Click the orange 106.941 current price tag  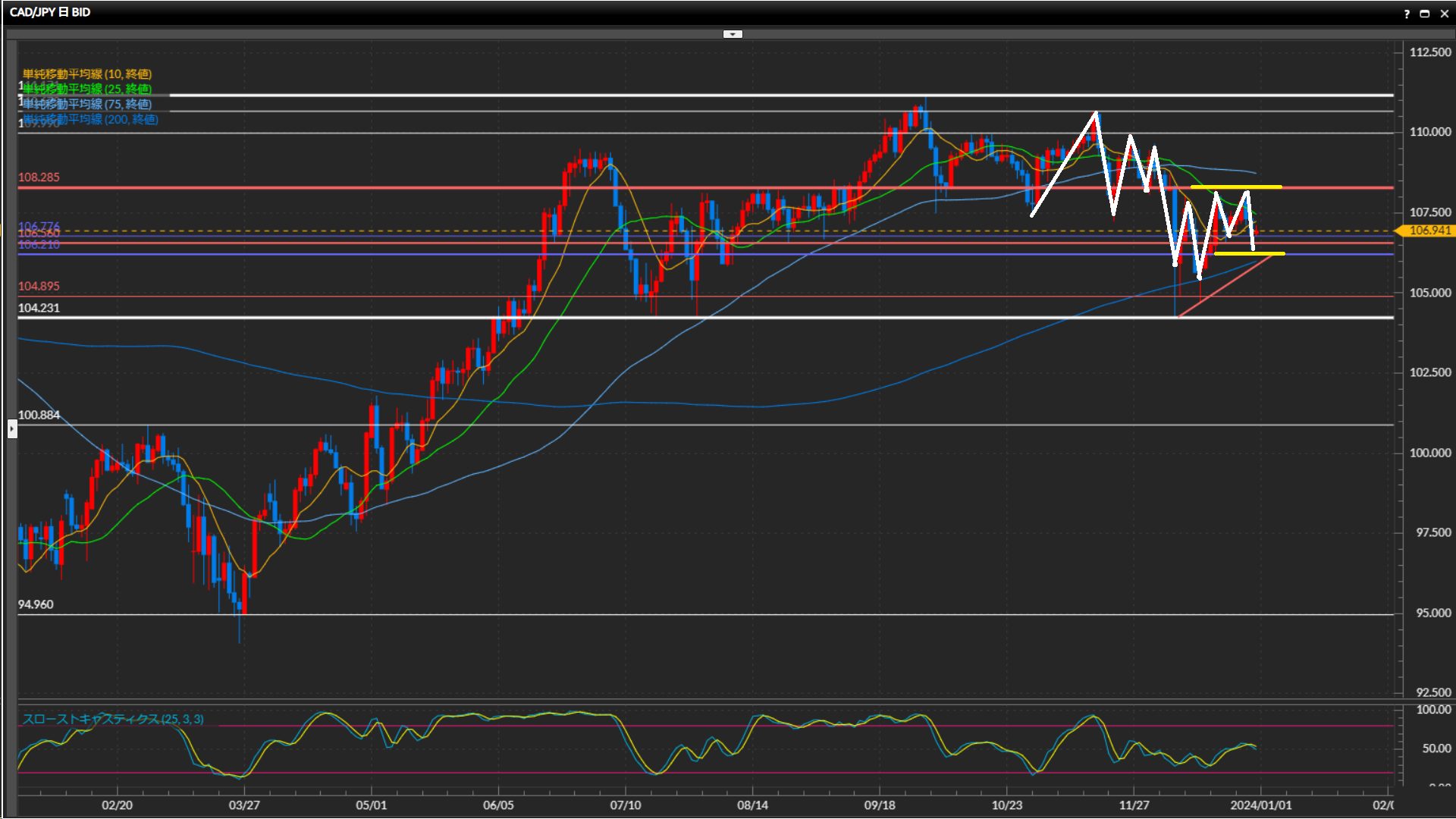[1429, 231]
